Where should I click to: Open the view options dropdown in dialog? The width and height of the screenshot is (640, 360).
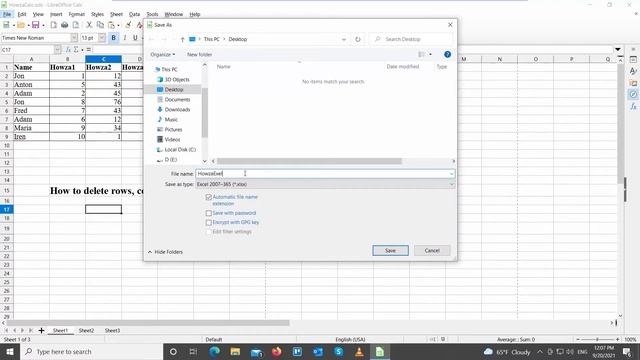(431, 54)
